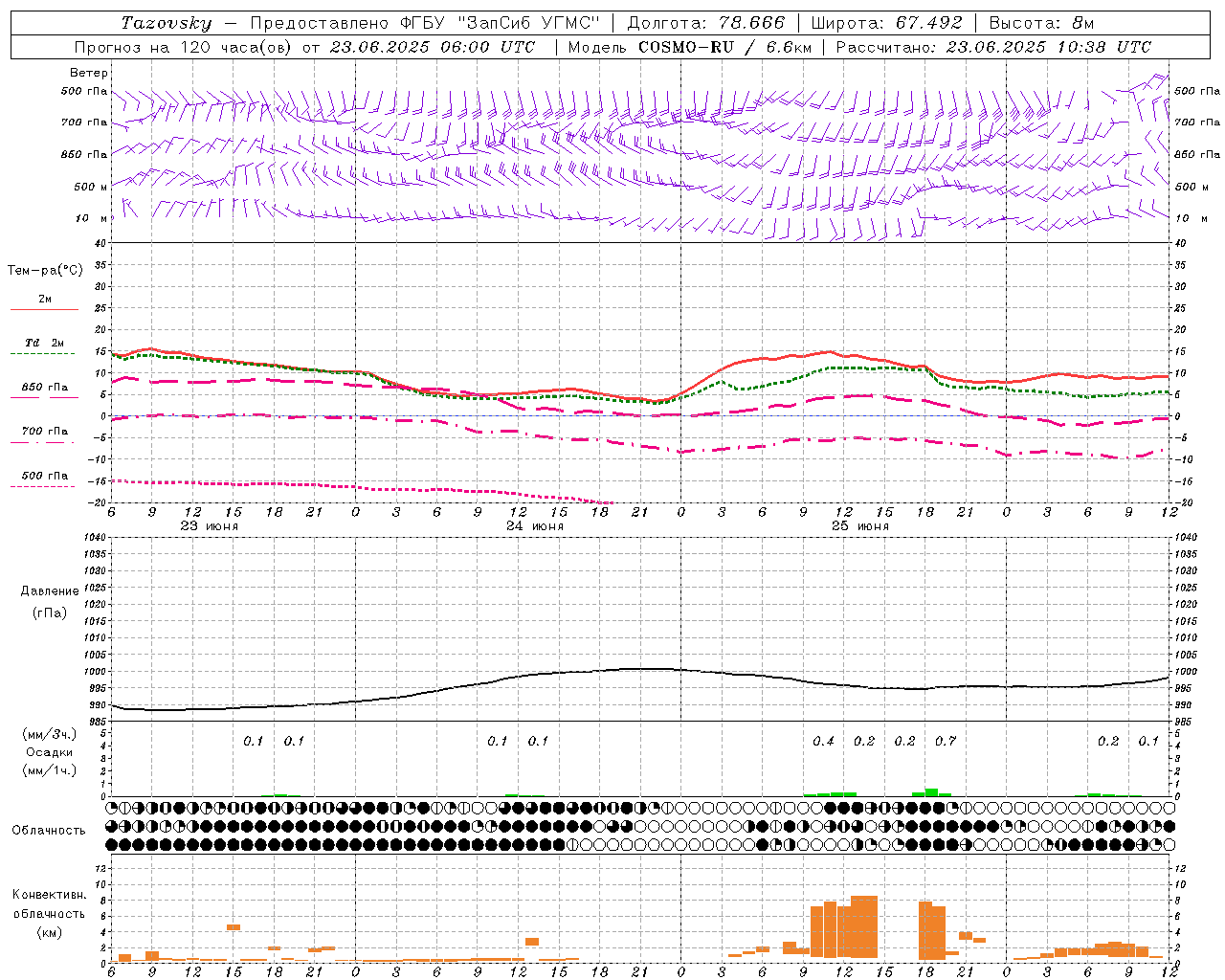Image resolution: width=1225 pixels, height=980 pixels.
Task: Click the (км) convective cloud unit label
Action: point(50,931)
